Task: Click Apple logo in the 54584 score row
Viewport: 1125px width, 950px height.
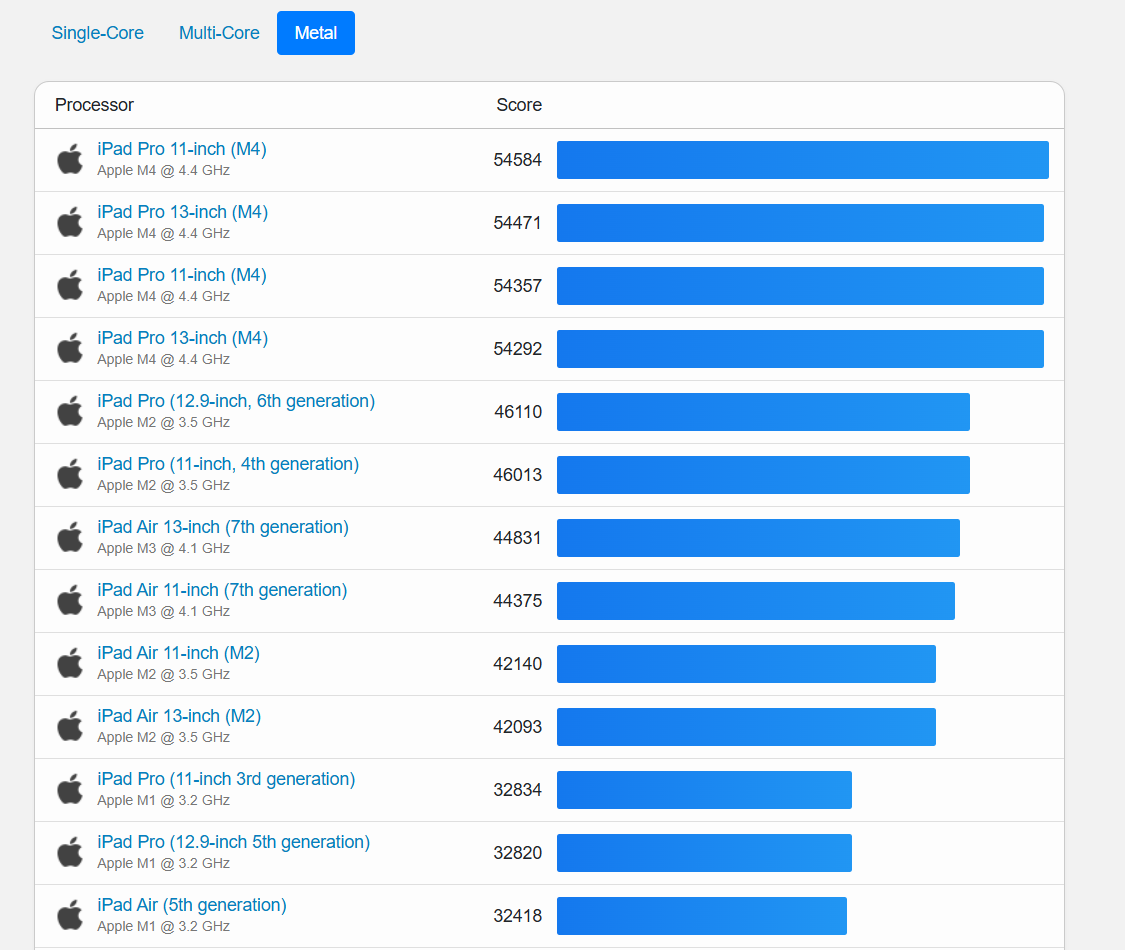Action: [x=70, y=159]
